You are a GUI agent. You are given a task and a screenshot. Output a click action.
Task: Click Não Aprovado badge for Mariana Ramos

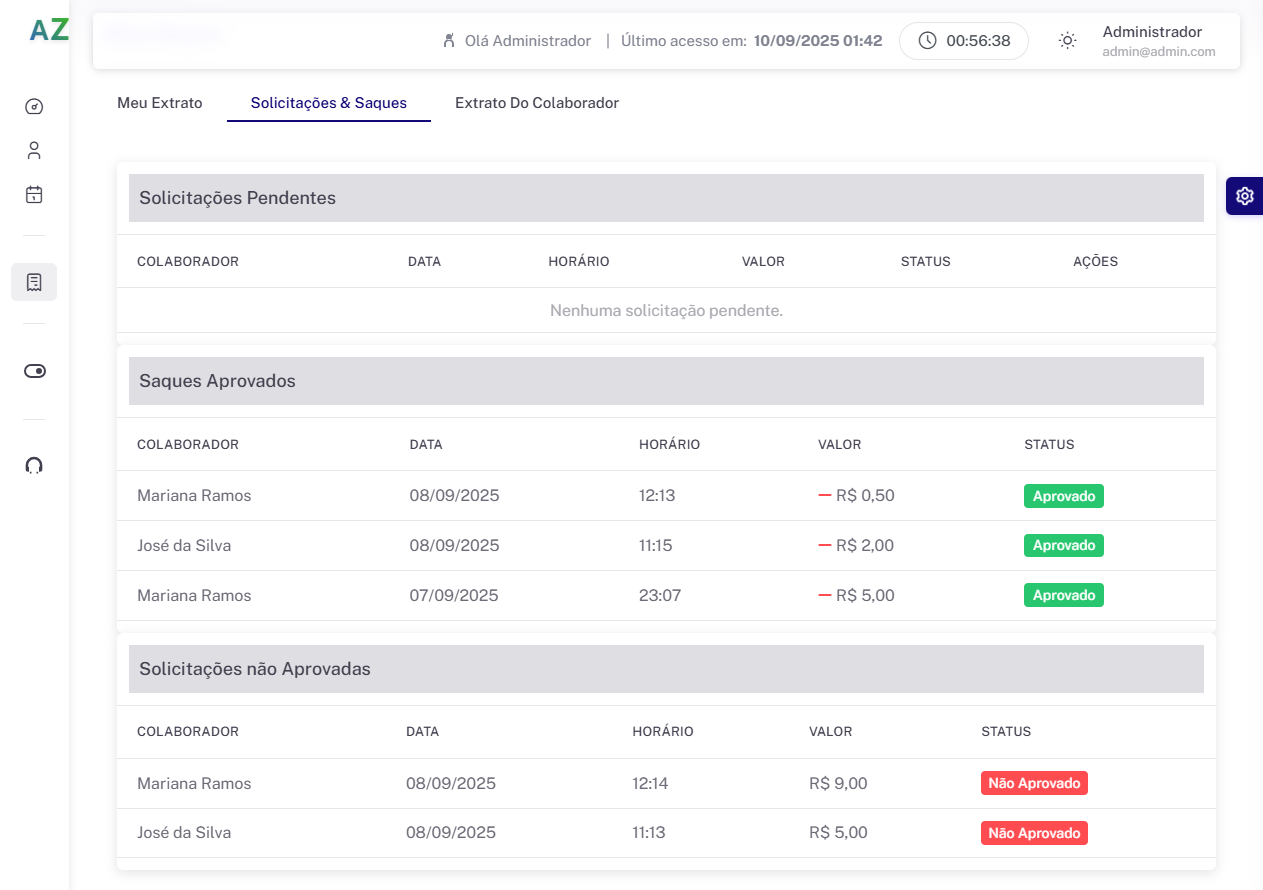point(1034,784)
